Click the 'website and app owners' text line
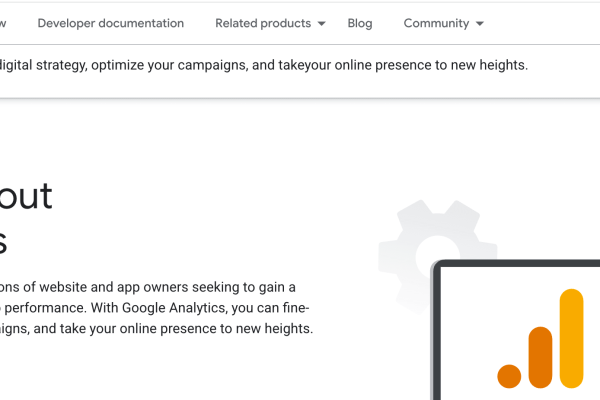The image size is (600, 400). click(x=148, y=287)
